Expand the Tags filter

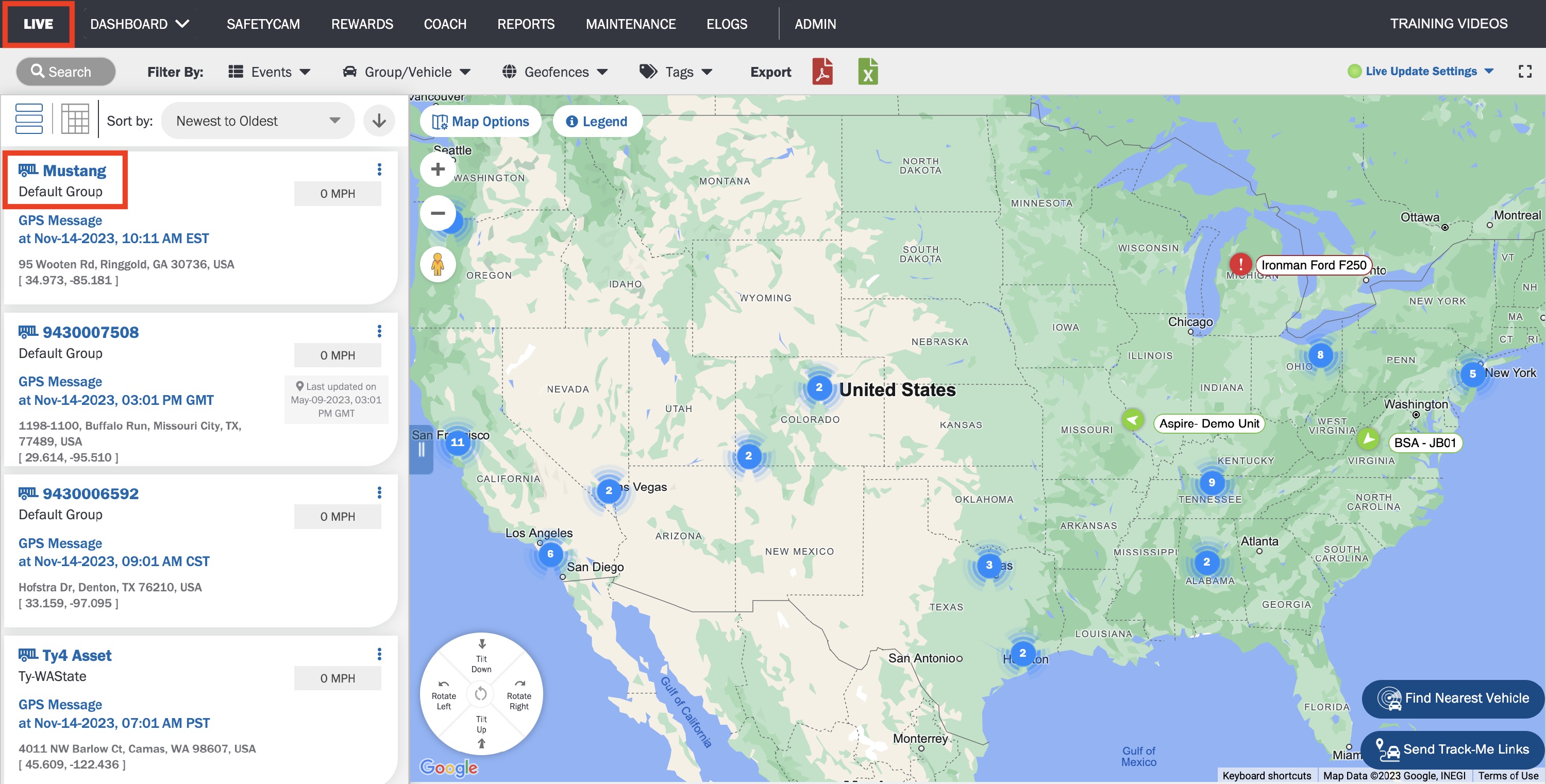(676, 72)
